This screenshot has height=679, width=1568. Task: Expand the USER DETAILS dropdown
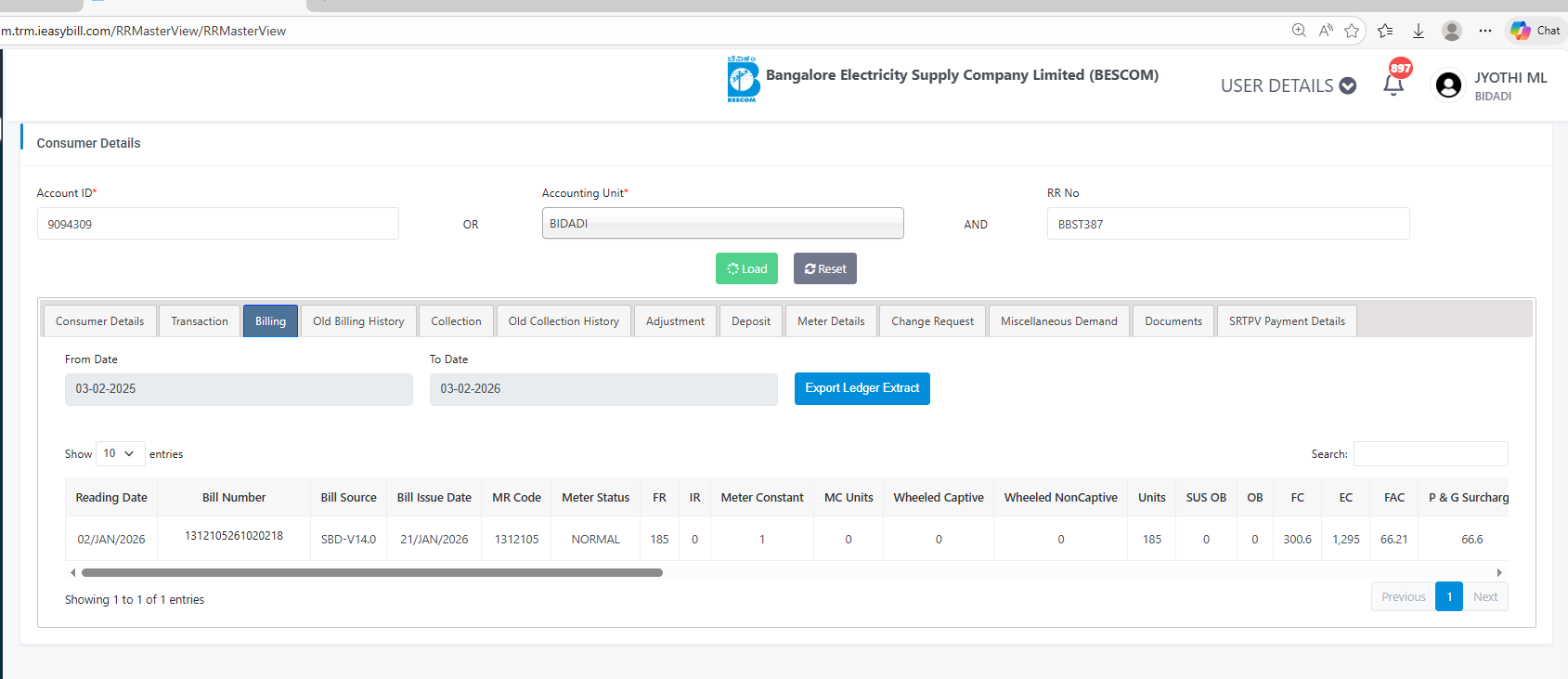[1288, 85]
